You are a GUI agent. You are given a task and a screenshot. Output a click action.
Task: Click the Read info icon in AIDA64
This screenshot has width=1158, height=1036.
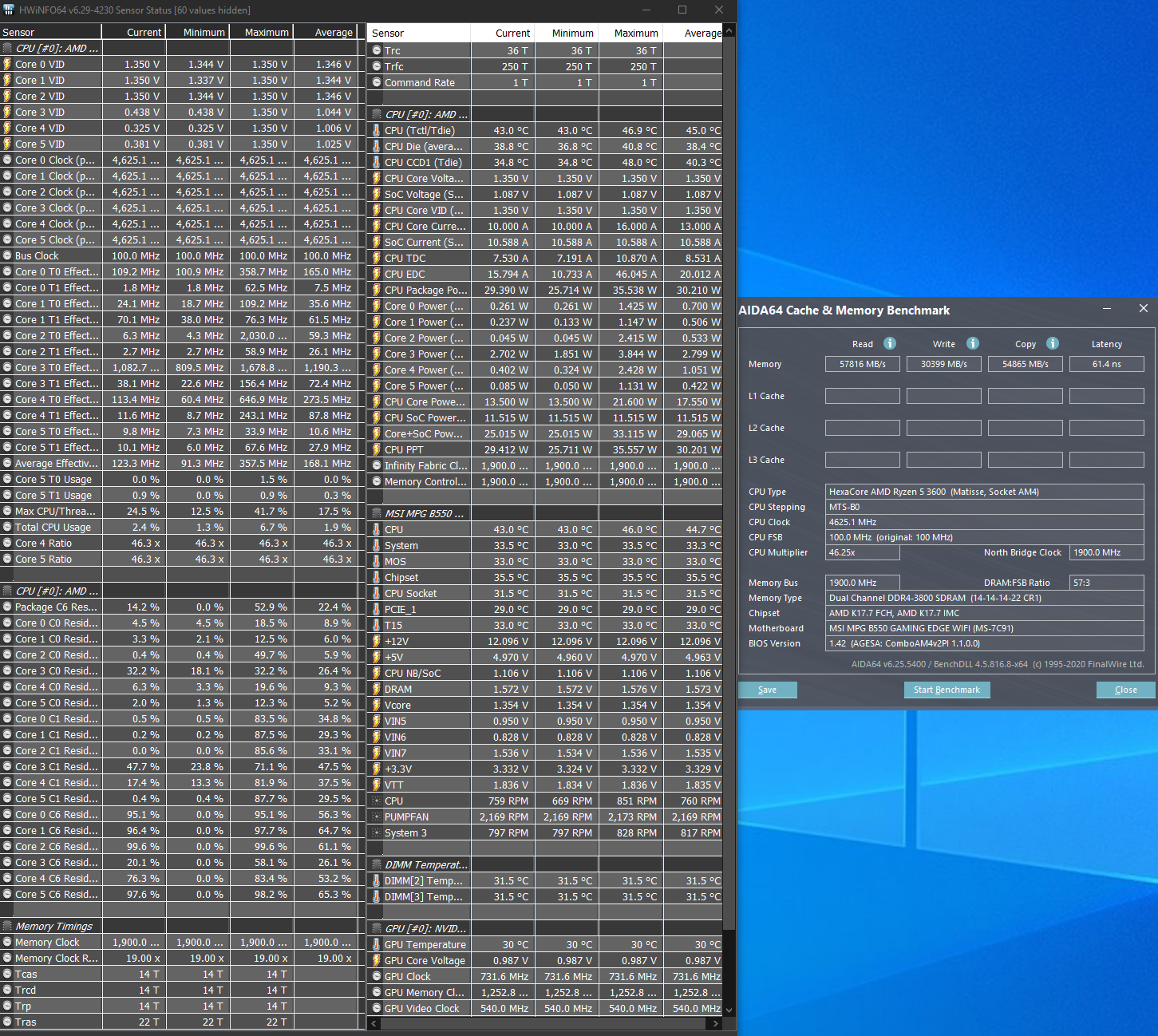[890, 343]
